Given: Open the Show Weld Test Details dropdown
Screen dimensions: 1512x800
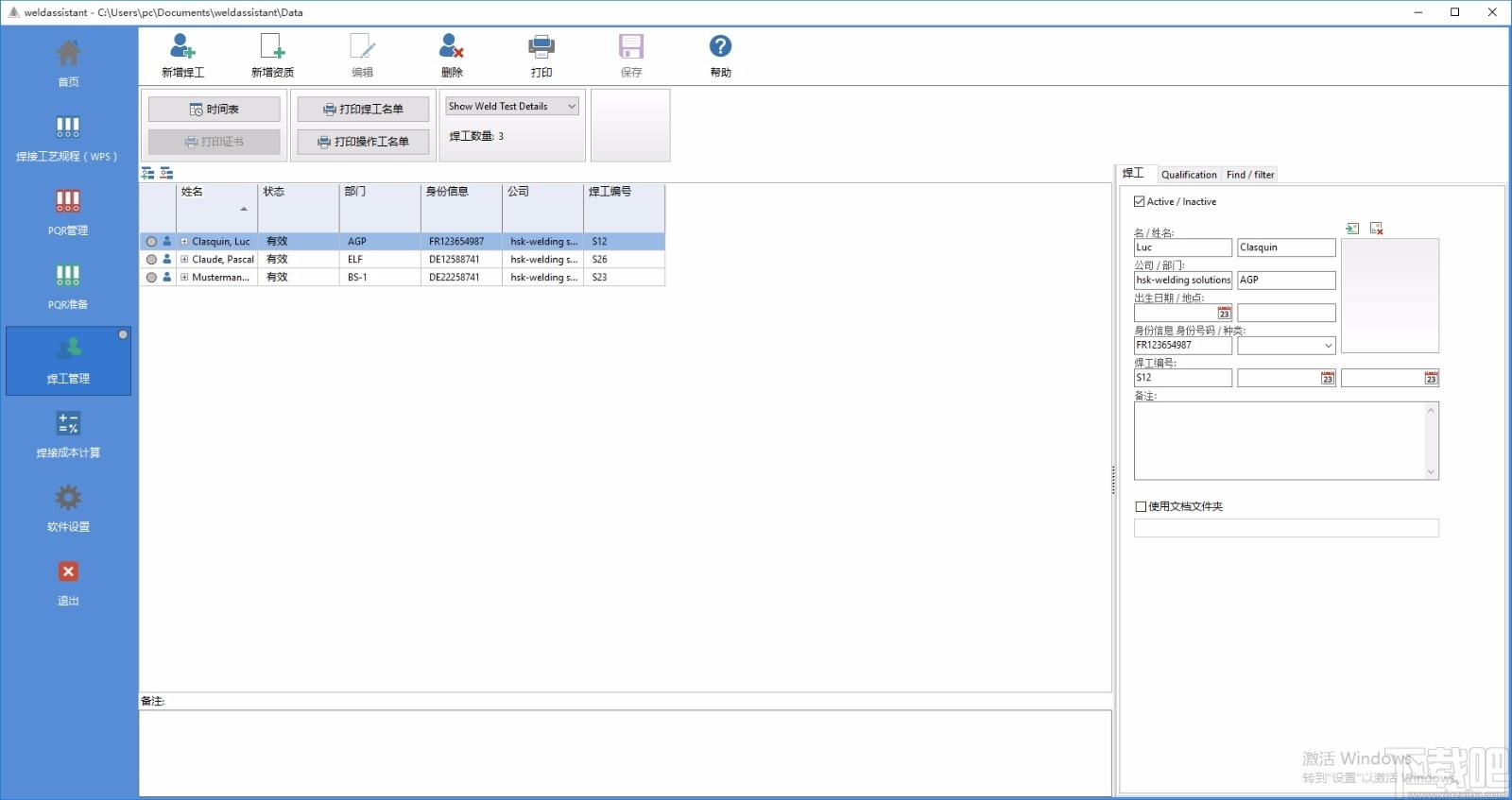Looking at the screenshot, I should pos(512,107).
